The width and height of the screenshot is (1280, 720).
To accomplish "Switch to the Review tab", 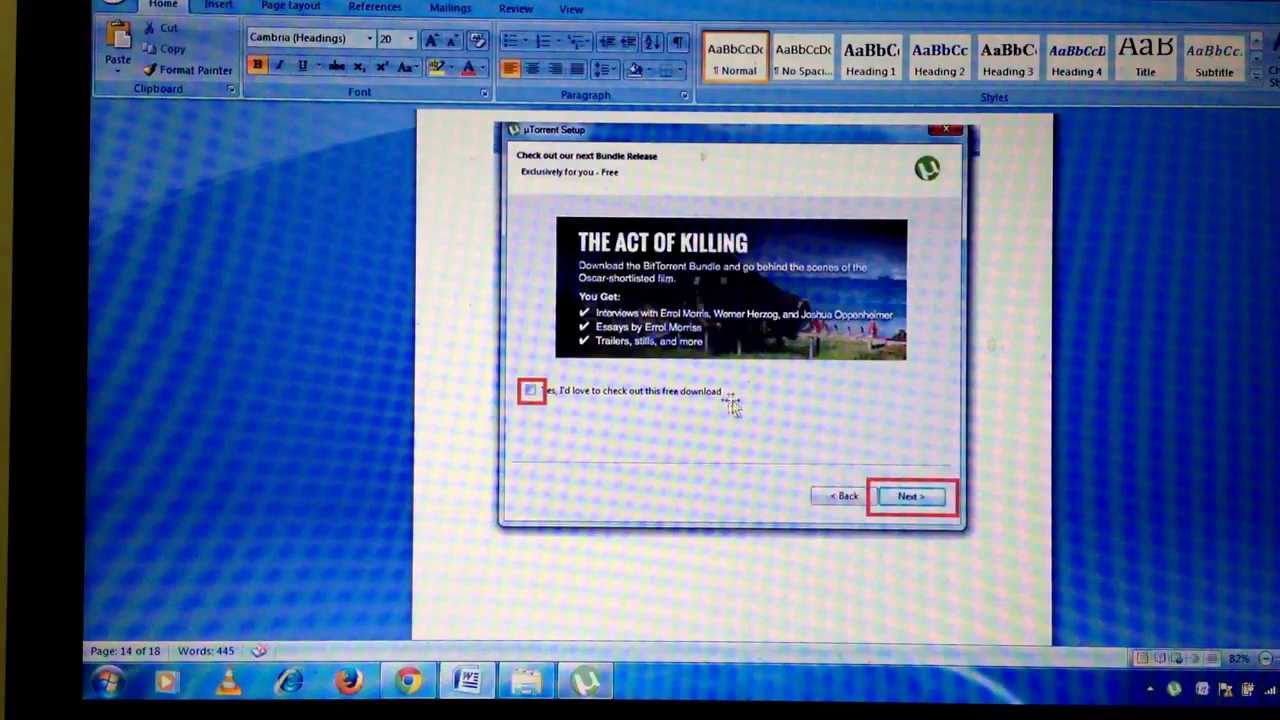I will [x=516, y=8].
